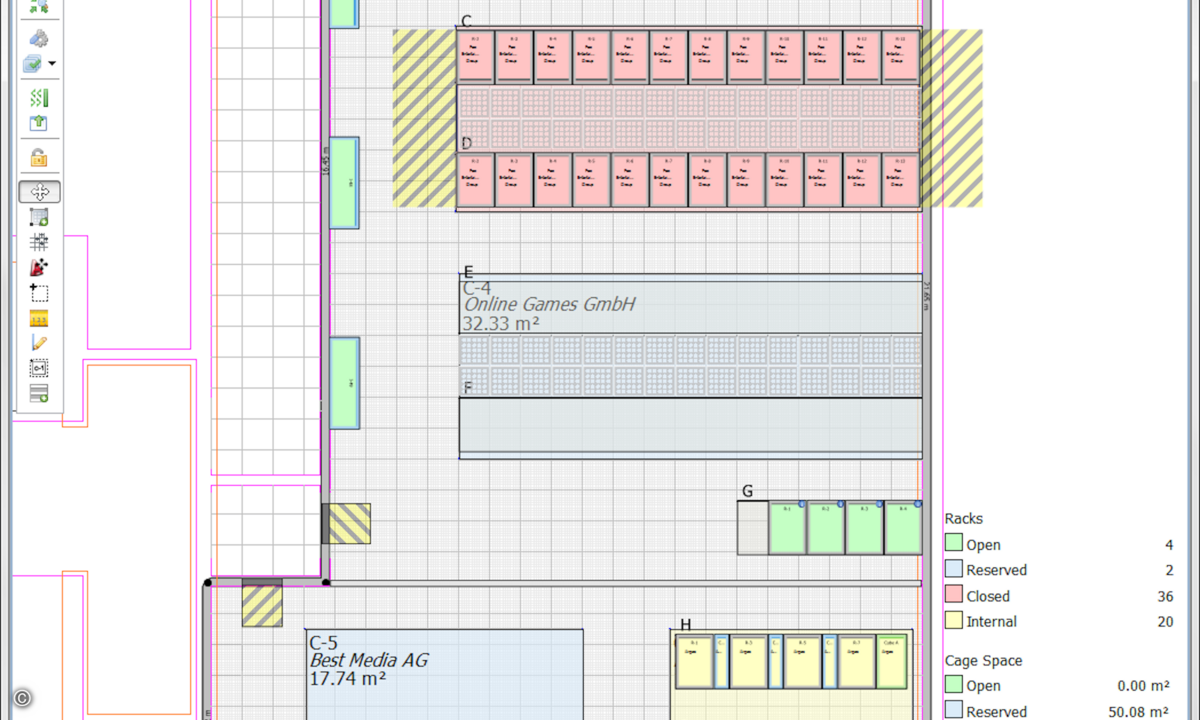The height and width of the screenshot is (720, 1200).
Task: Select the first pink rack in row C
Action: coord(475,56)
